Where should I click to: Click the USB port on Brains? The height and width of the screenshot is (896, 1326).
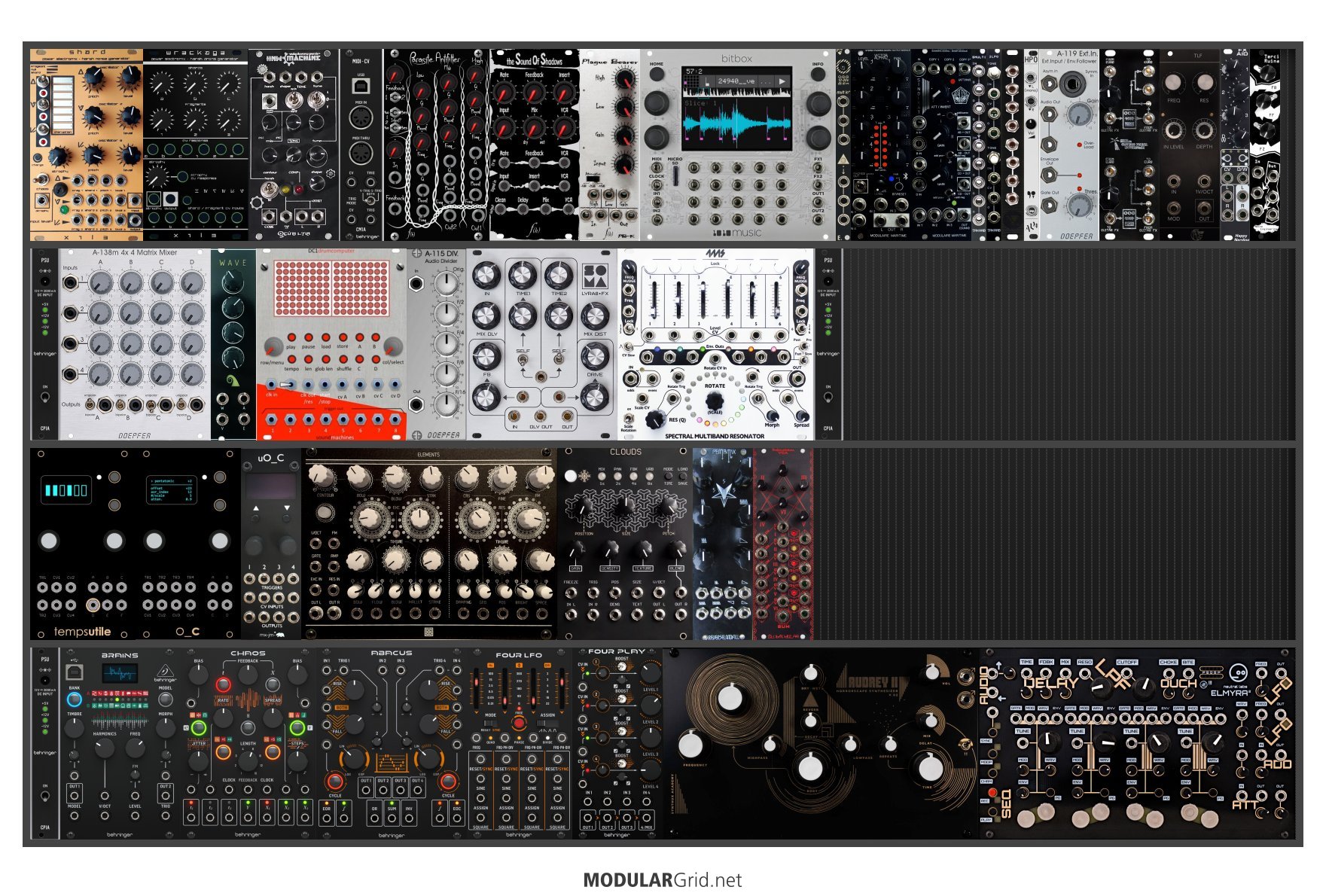click(74, 671)
